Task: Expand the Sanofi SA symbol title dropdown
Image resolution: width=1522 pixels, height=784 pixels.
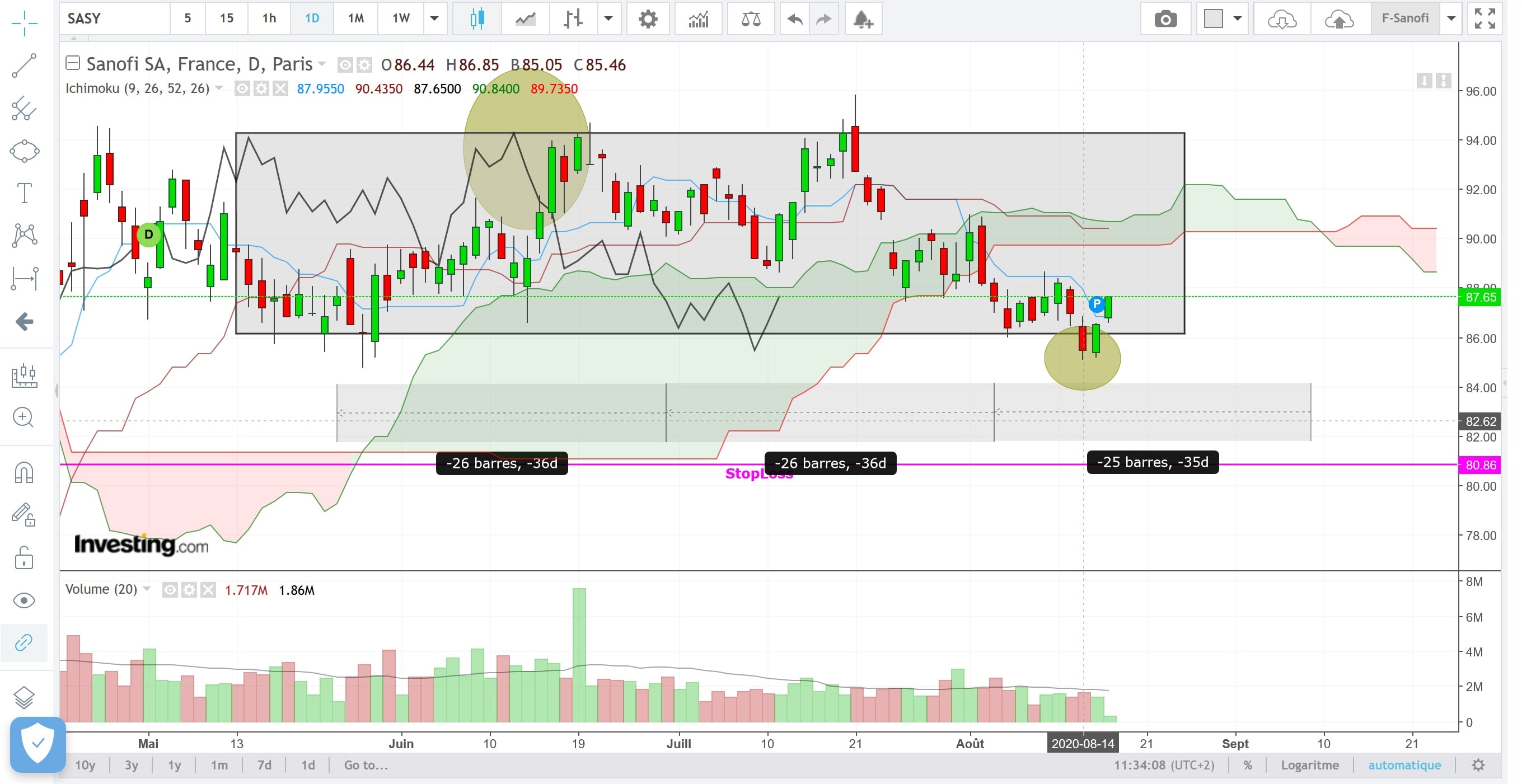Action: (x=322, y=64)
